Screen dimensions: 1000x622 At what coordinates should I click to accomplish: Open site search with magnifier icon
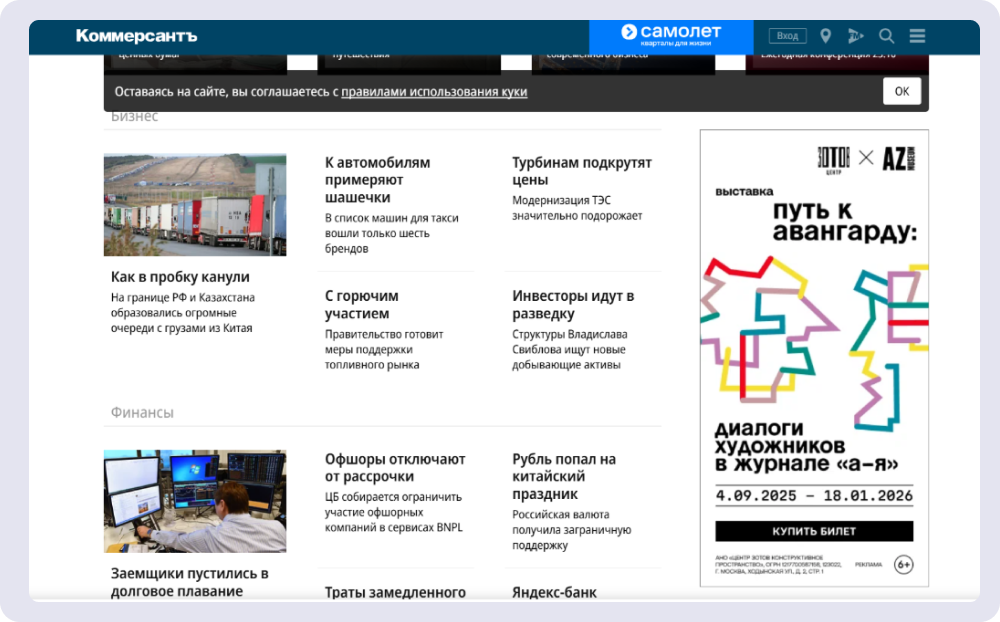click(x=887, y=36)
